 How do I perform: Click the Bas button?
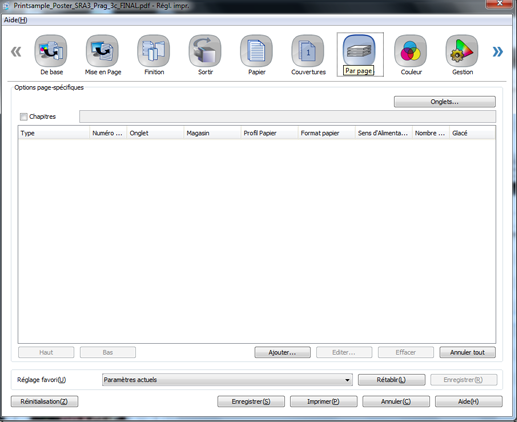(108, 352)
